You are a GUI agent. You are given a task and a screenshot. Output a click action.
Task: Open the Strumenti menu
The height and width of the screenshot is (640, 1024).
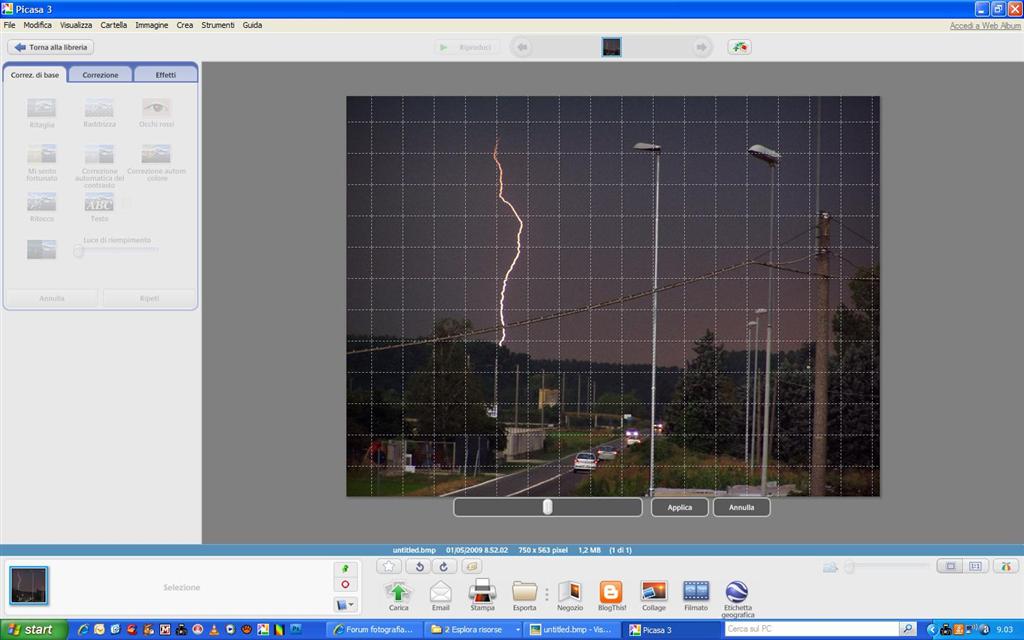point(217,25)
